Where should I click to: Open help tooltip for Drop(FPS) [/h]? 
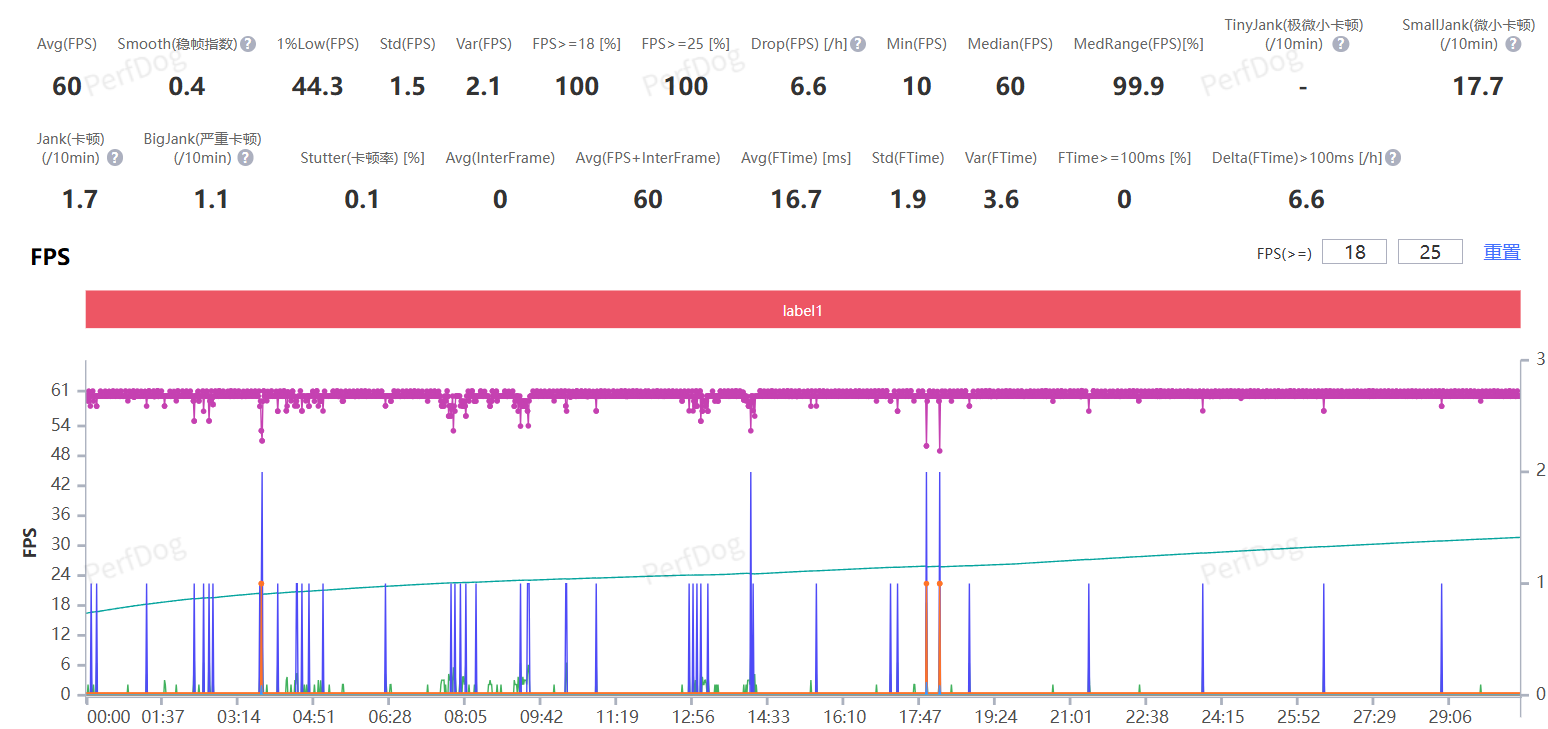857,44
